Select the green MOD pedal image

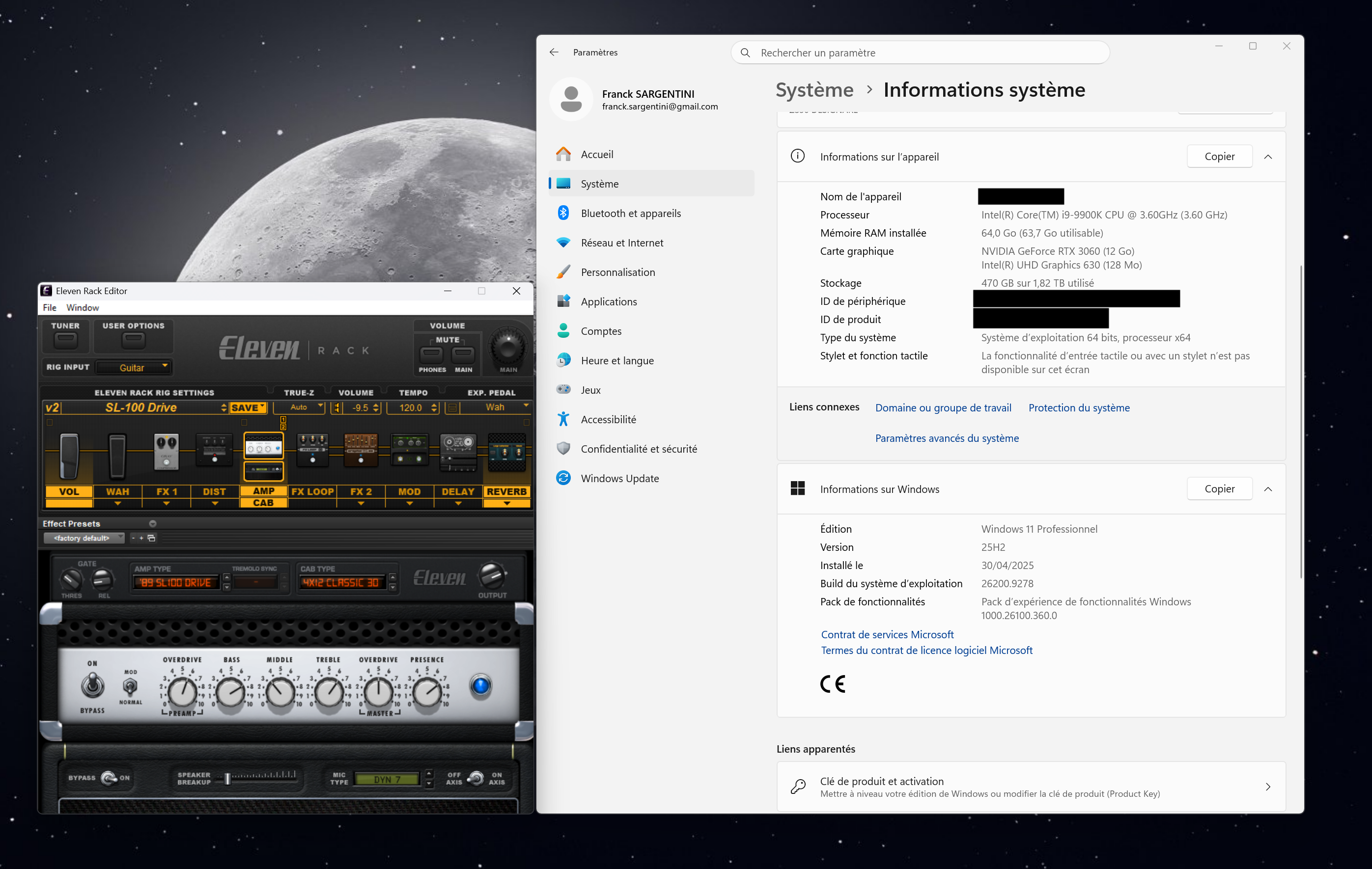coord(409,449)
